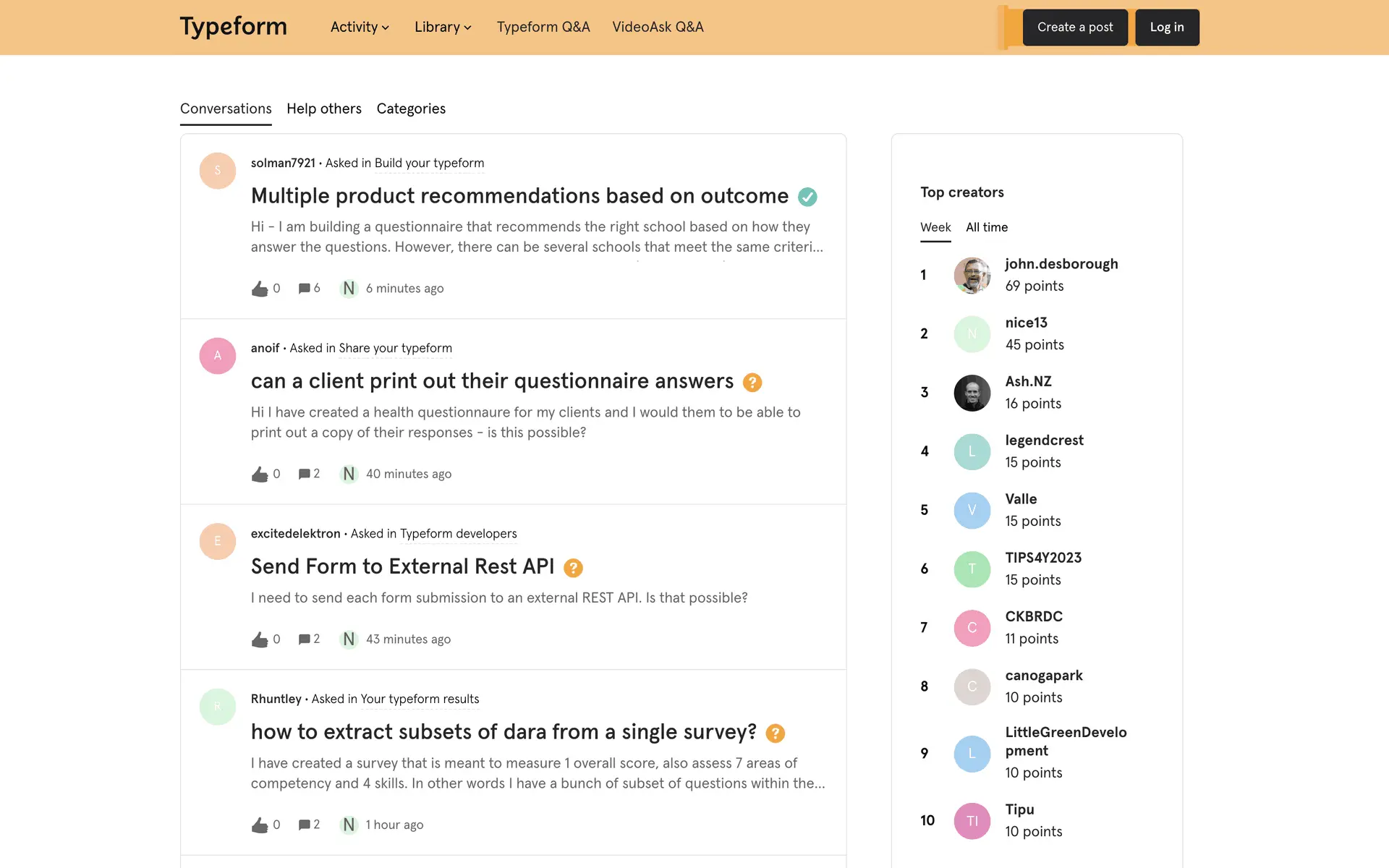This screenshot has height=868, width=1389.
Task: Click thumbs-up icon on client print out post
Action: [x=260, y=475]
